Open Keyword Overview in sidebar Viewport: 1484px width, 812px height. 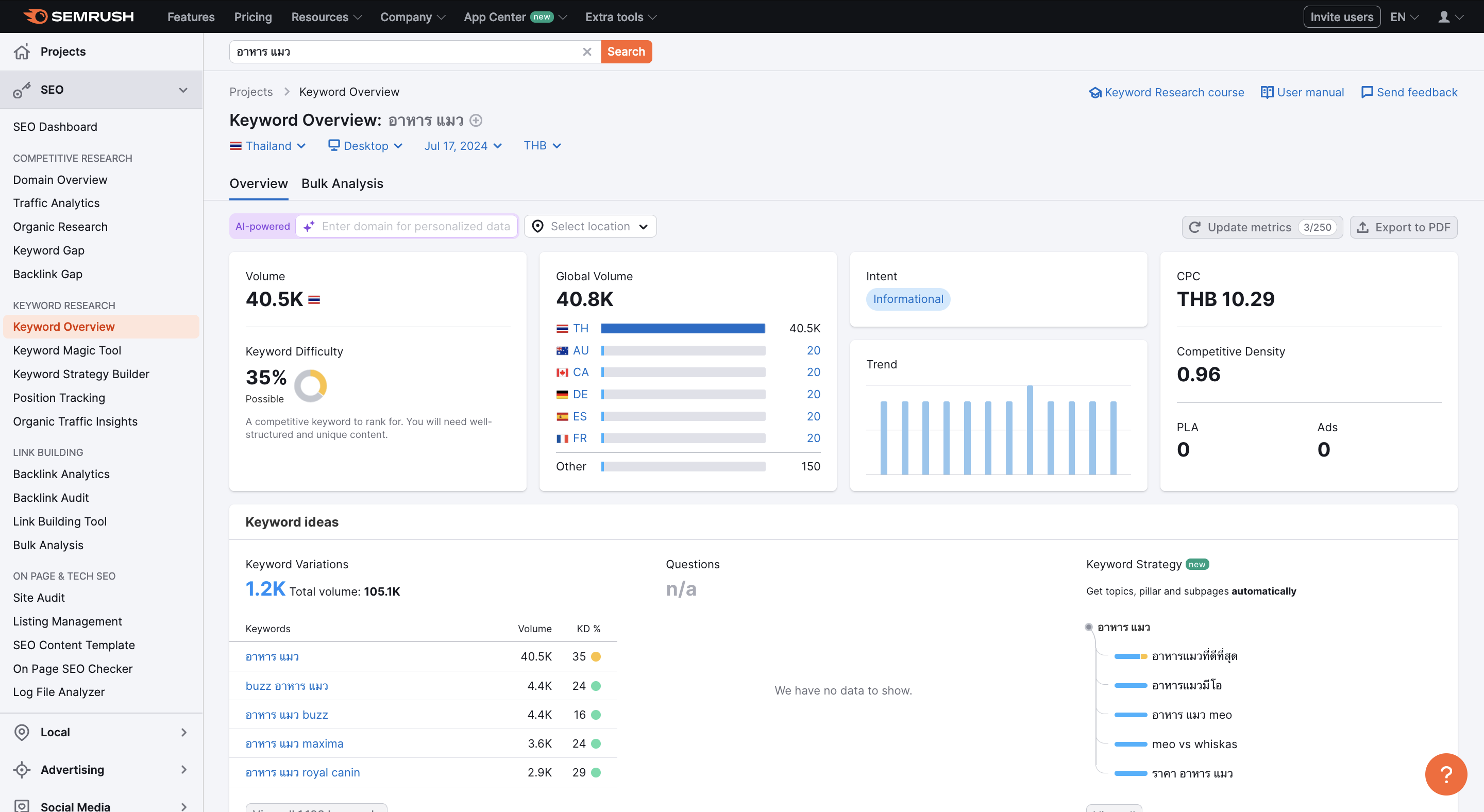click(102, 327)
